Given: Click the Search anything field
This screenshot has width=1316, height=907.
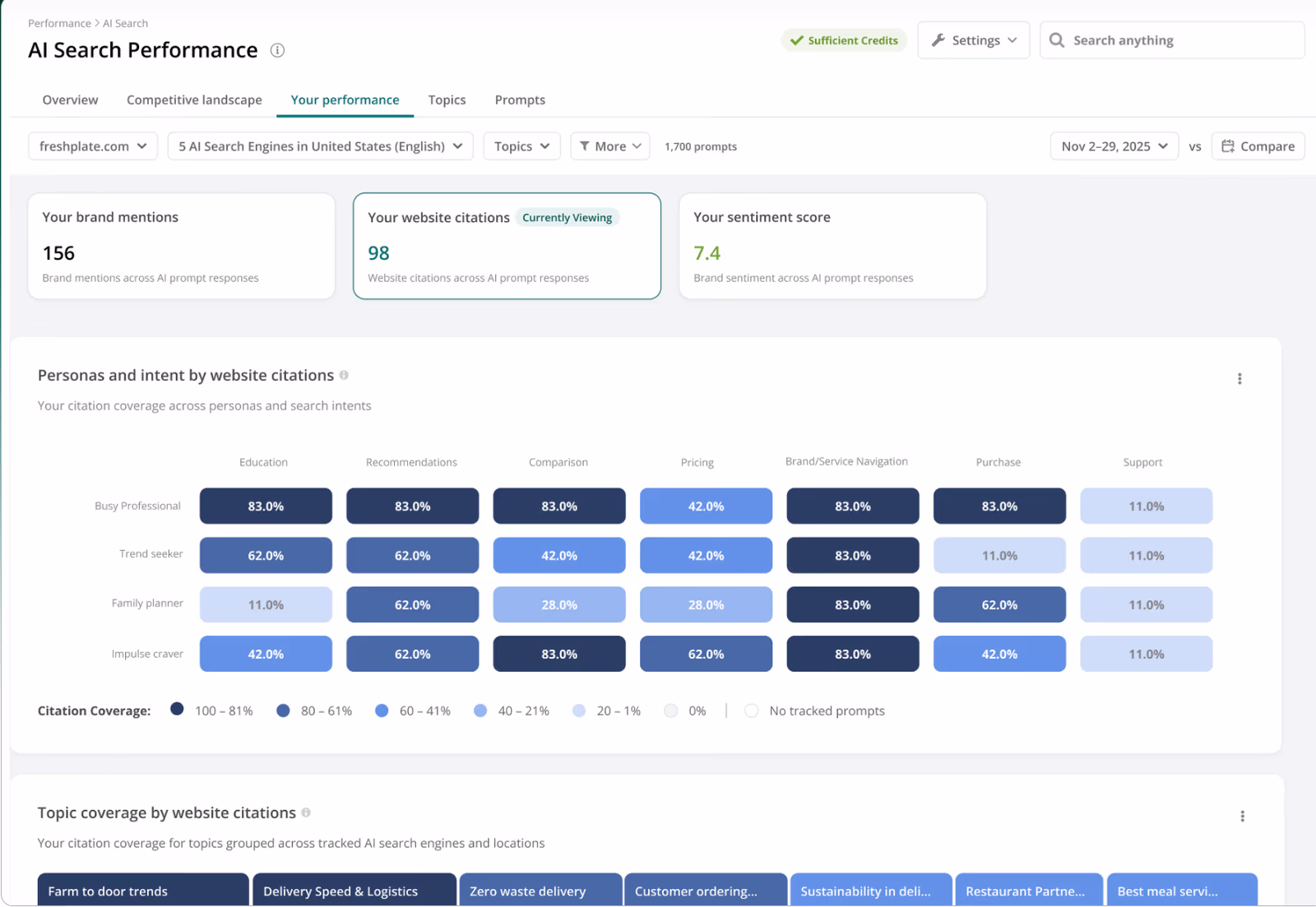Looking at the screenshot, I should point(1173,40).
